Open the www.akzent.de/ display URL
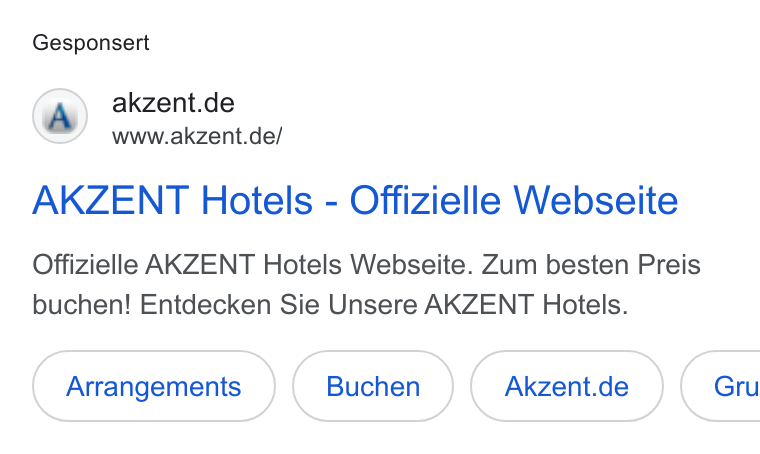Image resolution: width=760 pixels, height=454 pixels. click(x=197, y=136)
